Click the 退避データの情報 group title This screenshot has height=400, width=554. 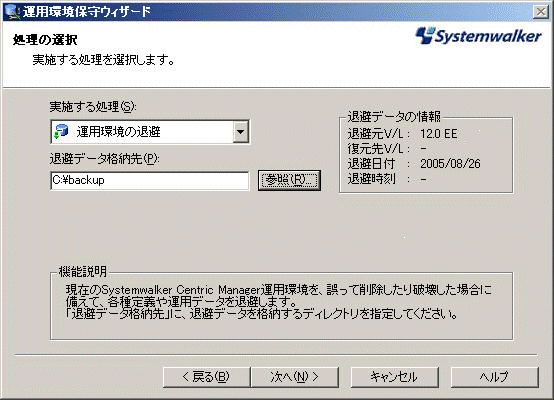(394, 117)
